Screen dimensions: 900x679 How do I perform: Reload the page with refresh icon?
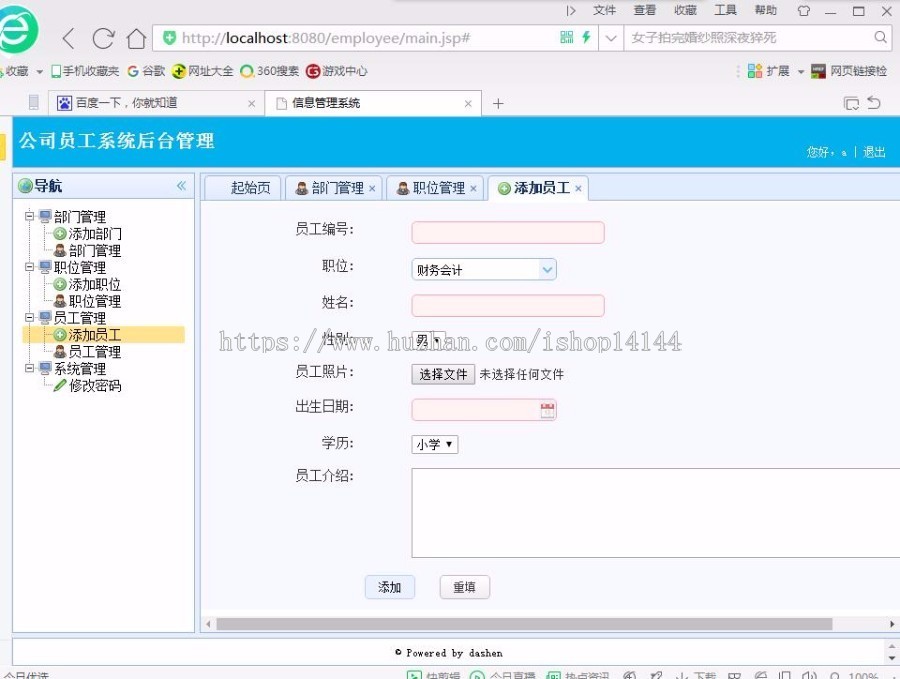(x=103, y=38)
